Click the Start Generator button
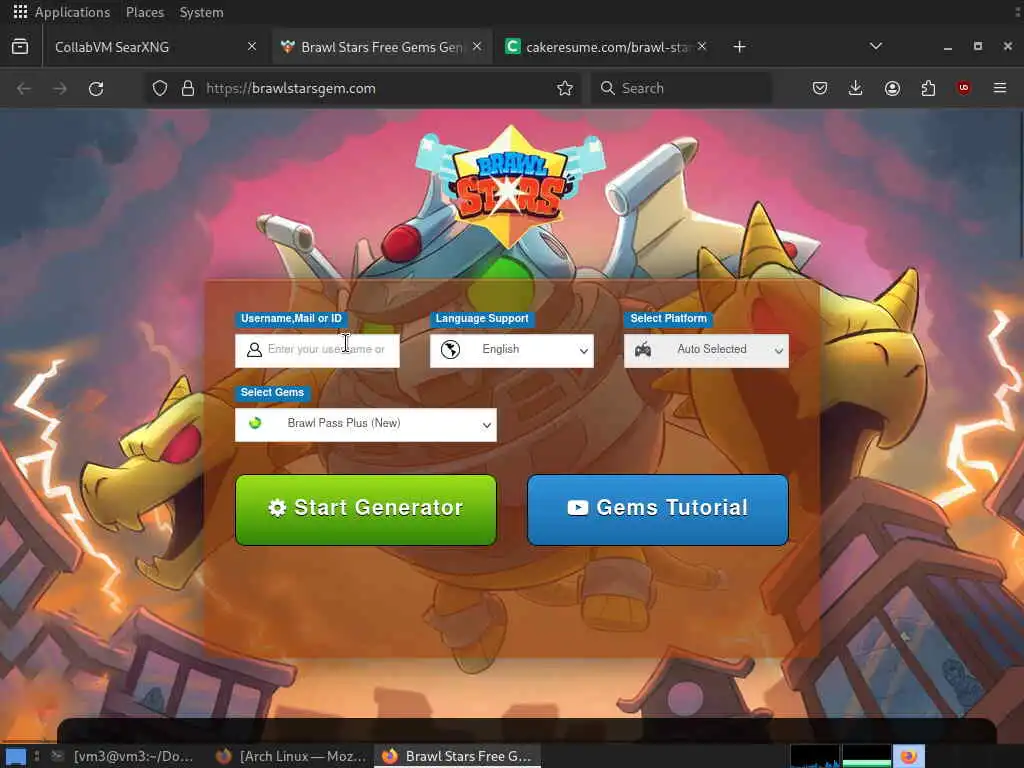Screen dimensions: 1024x768 (366, 510)
